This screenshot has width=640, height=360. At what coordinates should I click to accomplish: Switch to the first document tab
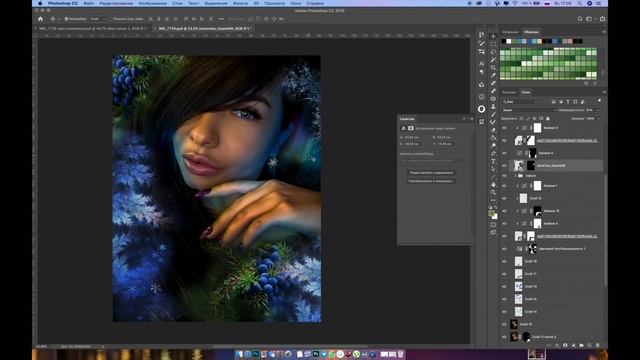92,29
